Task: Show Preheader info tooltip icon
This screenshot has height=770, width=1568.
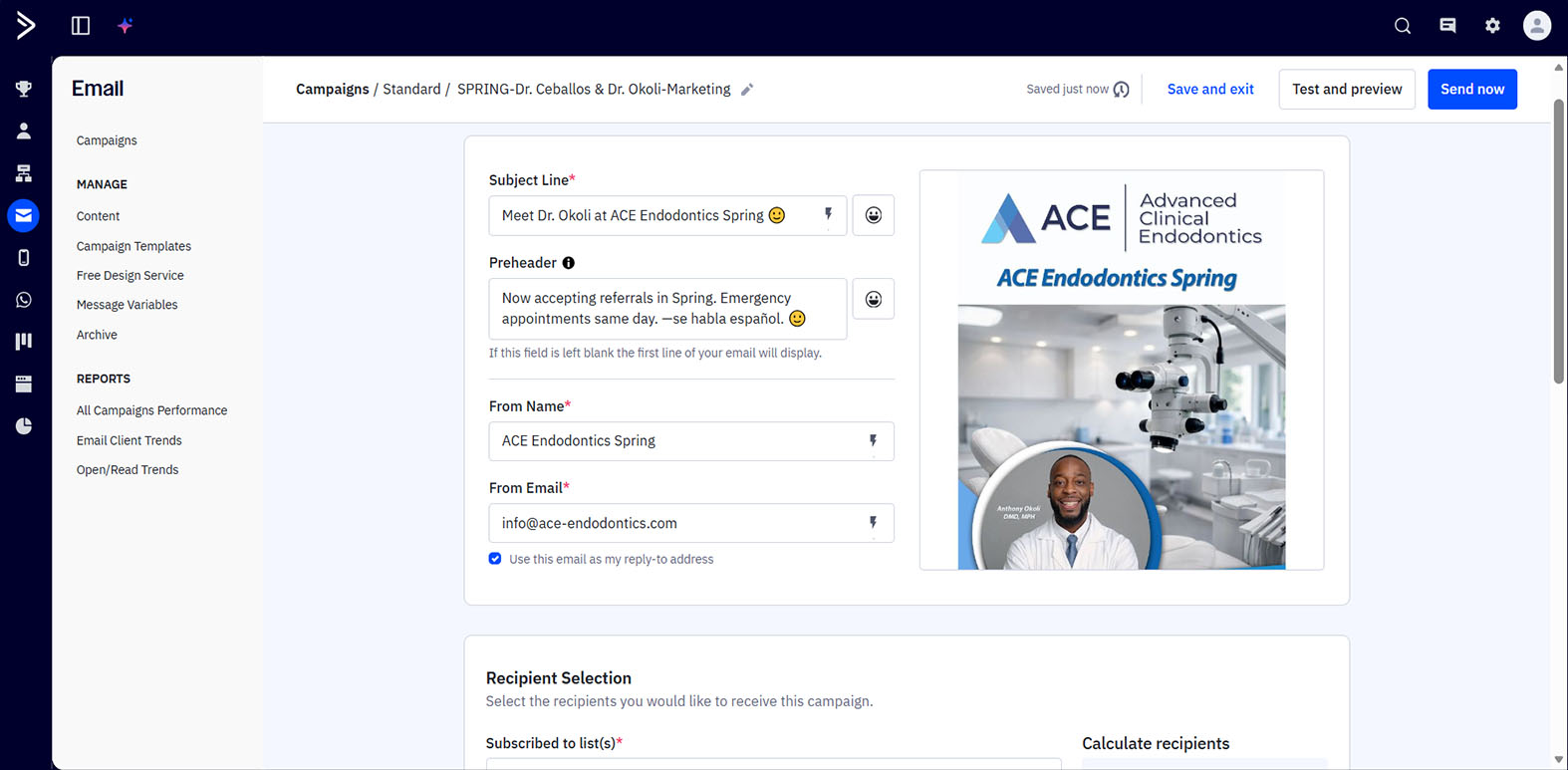Action: 569,263
